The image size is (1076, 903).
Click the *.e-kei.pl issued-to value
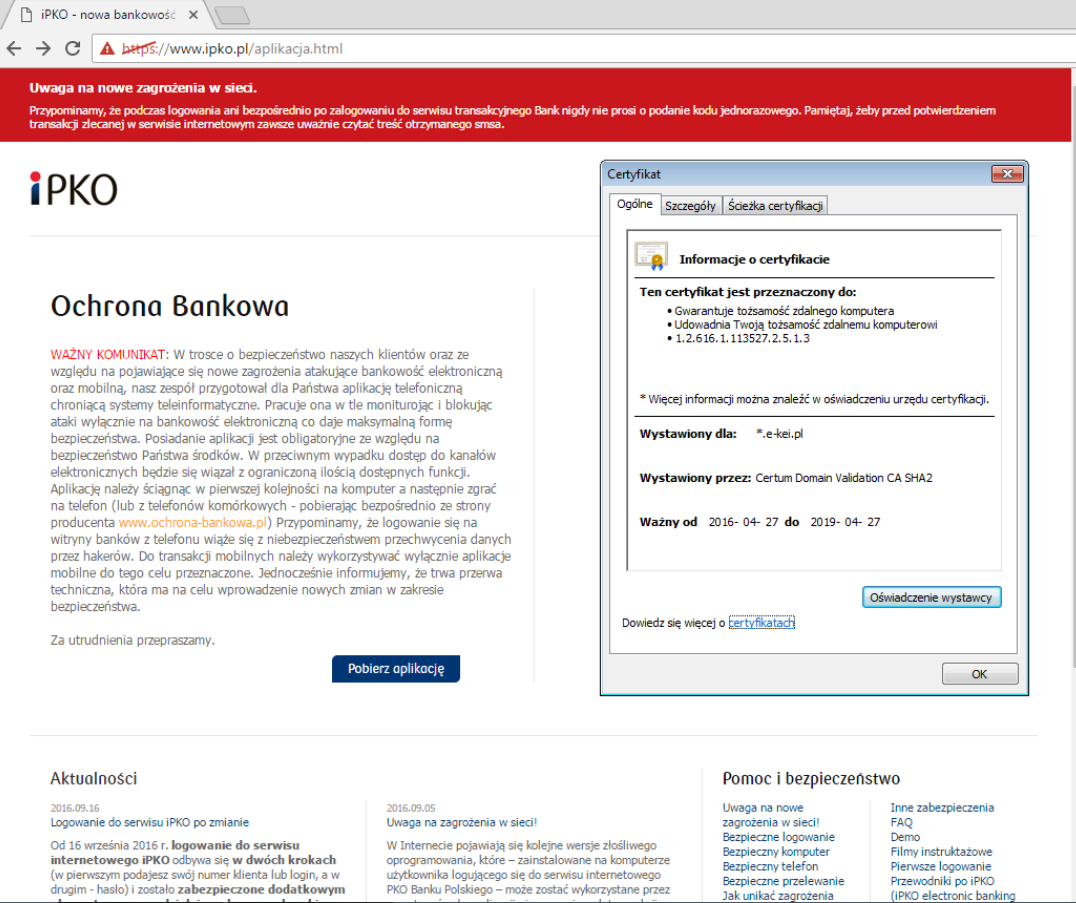pos(780,434)
